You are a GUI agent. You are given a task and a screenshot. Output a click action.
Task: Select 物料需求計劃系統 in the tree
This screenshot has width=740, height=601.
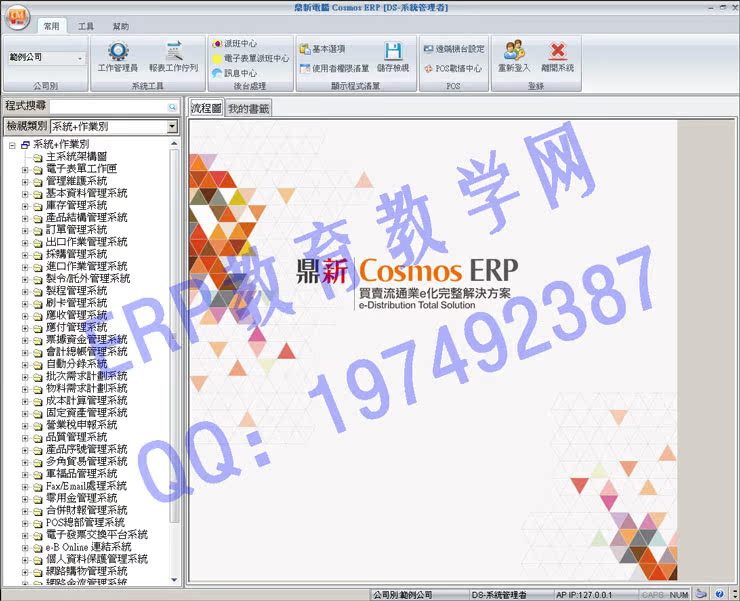[x=86, y=389]
